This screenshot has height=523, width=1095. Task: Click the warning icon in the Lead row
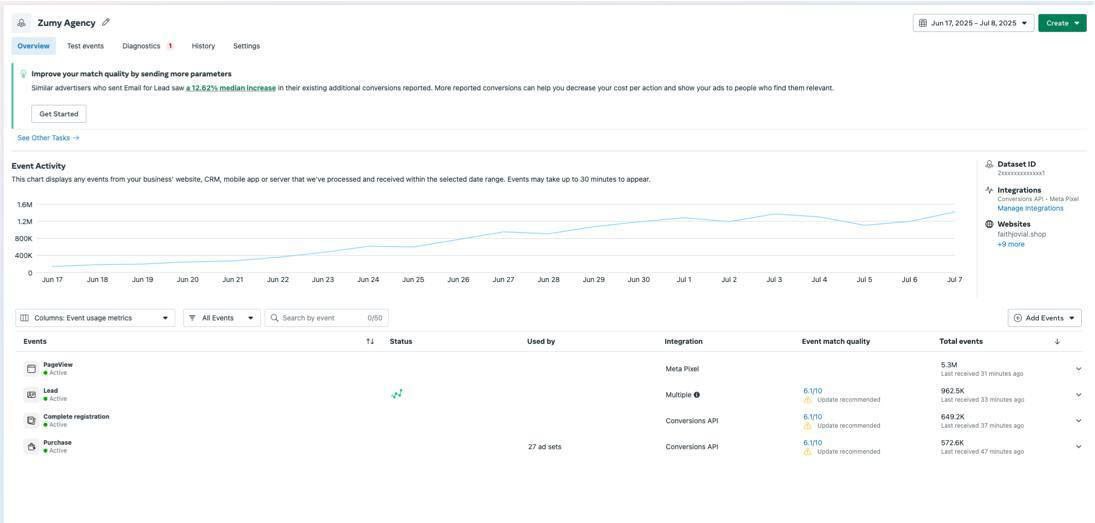[807, 400]
